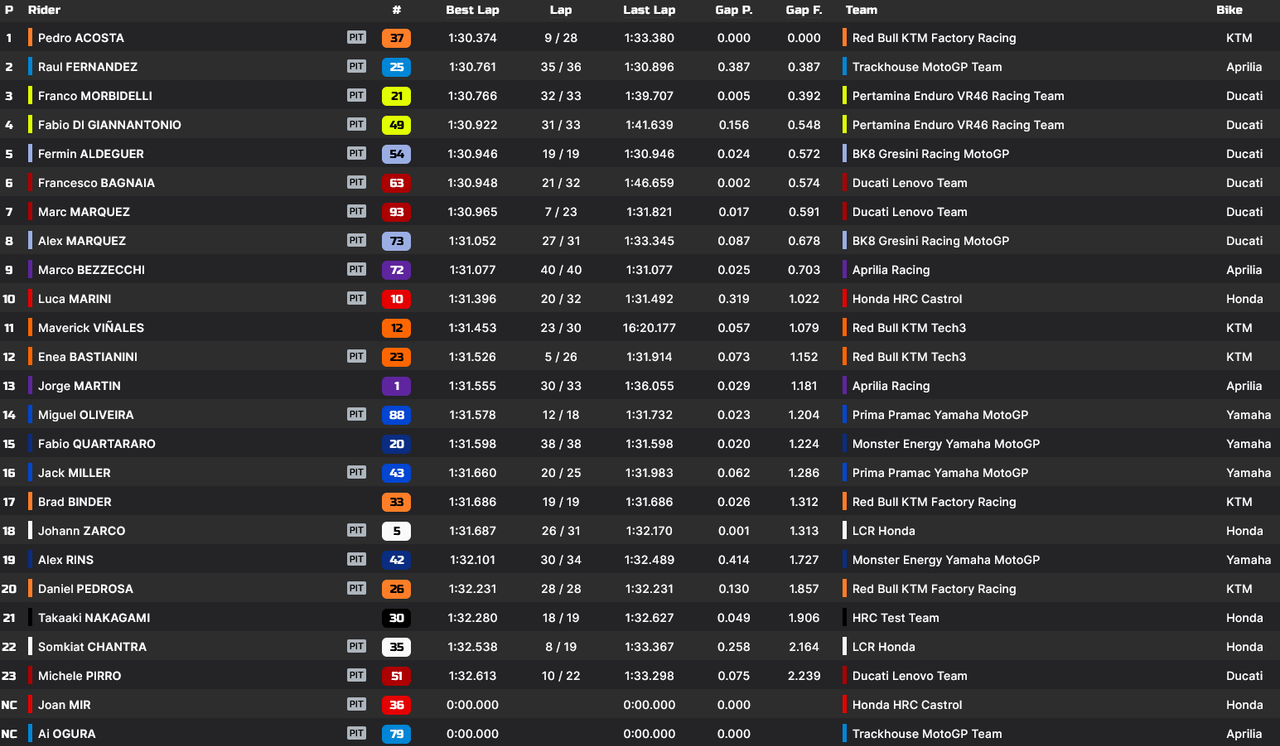Click HRC Test Team entry
This screenshot has height=746, width=1280.
[x=895, y=618]
